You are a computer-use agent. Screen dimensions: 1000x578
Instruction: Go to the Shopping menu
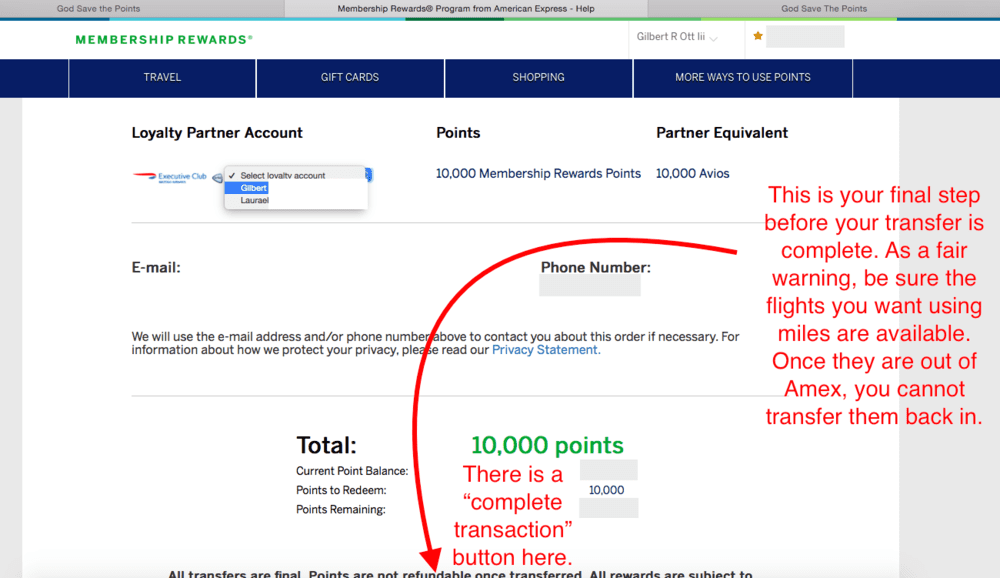(538, 78)
